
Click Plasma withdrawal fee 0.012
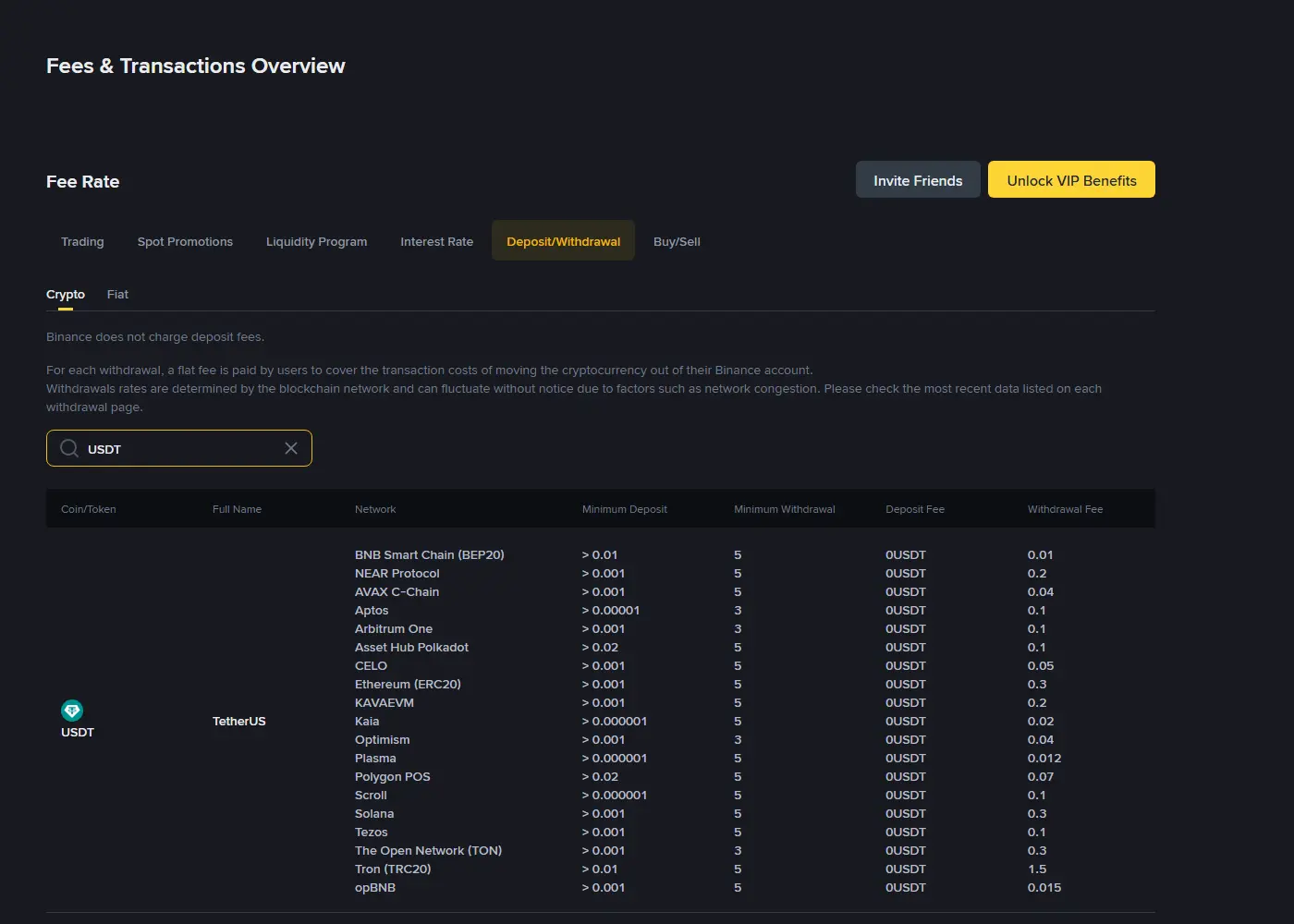[1044, 758]
